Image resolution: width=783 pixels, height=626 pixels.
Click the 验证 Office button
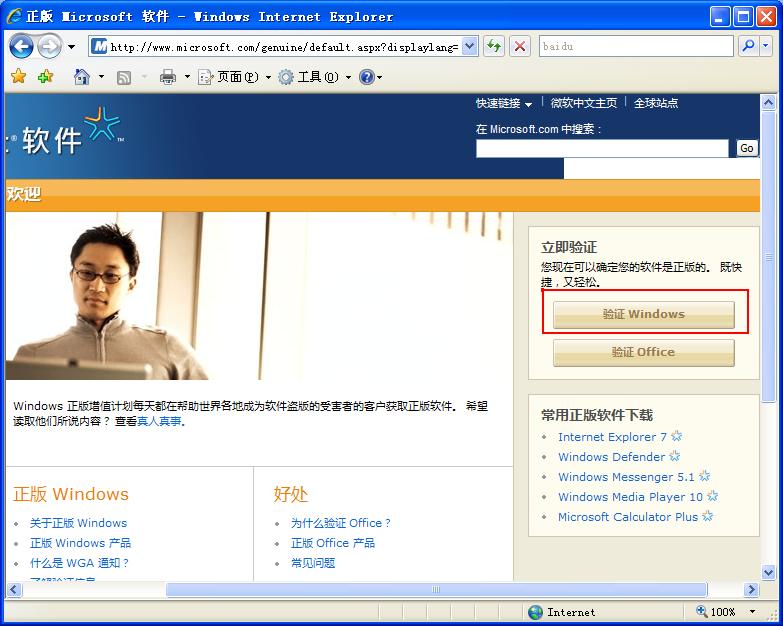click(x=644, y=352)
